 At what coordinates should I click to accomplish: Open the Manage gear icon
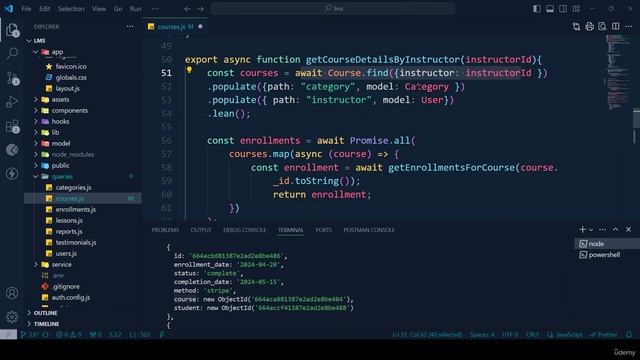coord(12,317)
